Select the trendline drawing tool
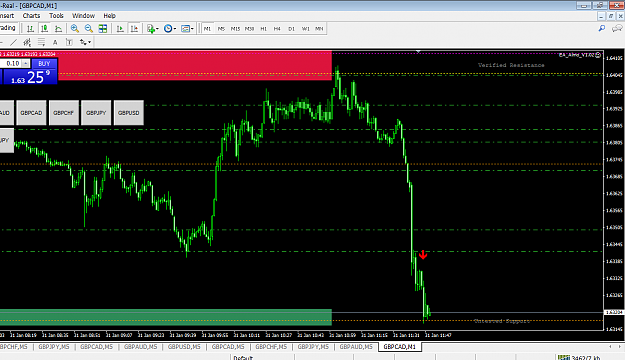This screenshot has height=360, width=625. (14, 42)
